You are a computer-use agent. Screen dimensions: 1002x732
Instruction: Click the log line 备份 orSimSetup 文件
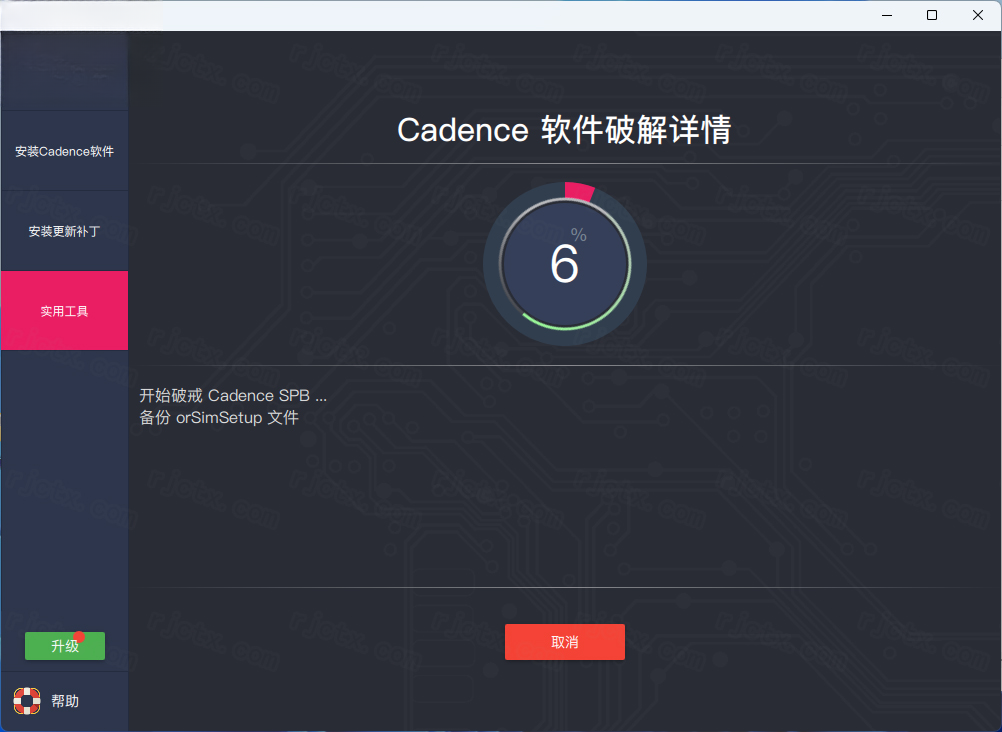click(x=219, y=417)
